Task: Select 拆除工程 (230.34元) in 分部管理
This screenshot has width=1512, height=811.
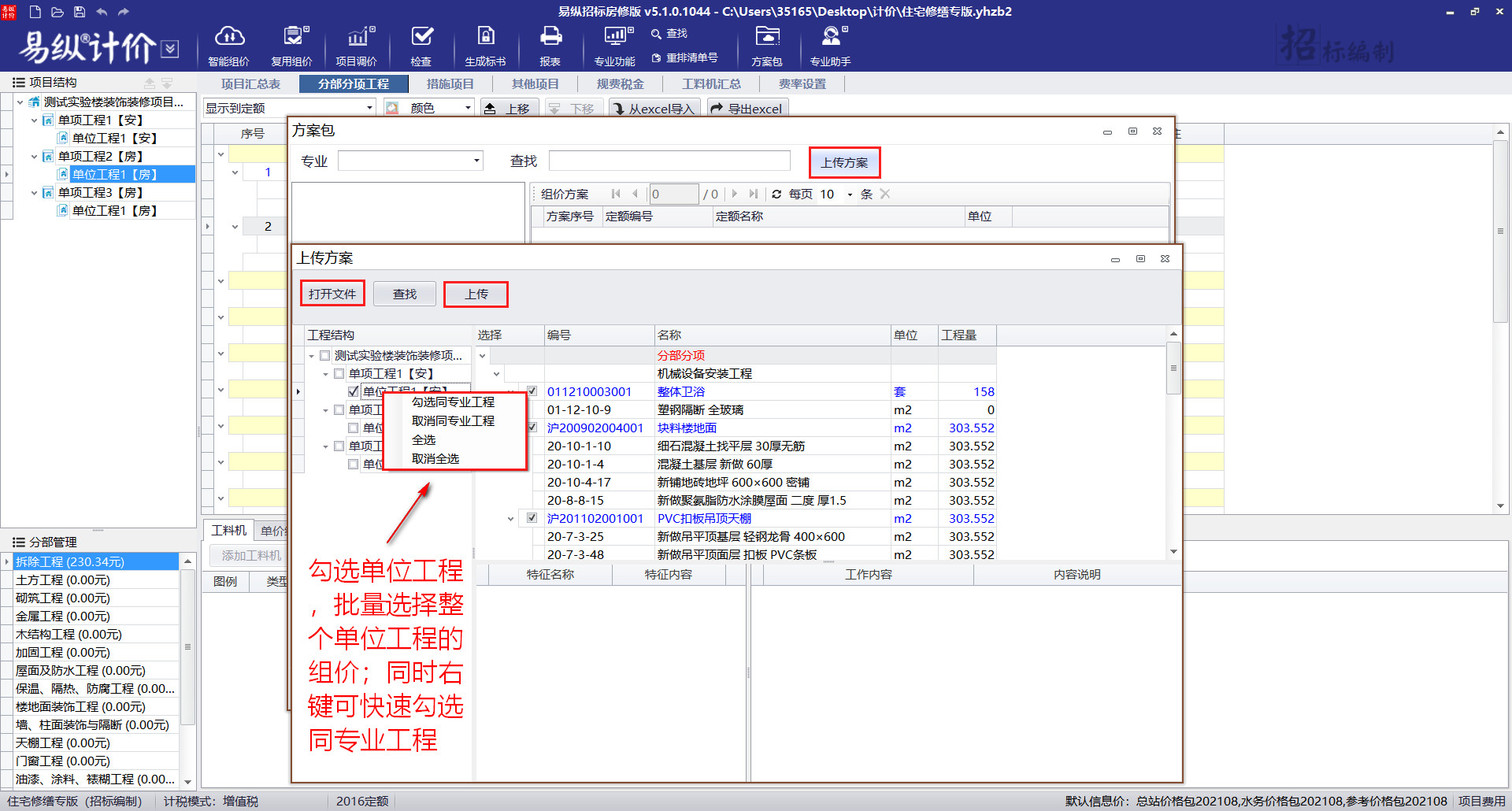Action: pos(96,562)
